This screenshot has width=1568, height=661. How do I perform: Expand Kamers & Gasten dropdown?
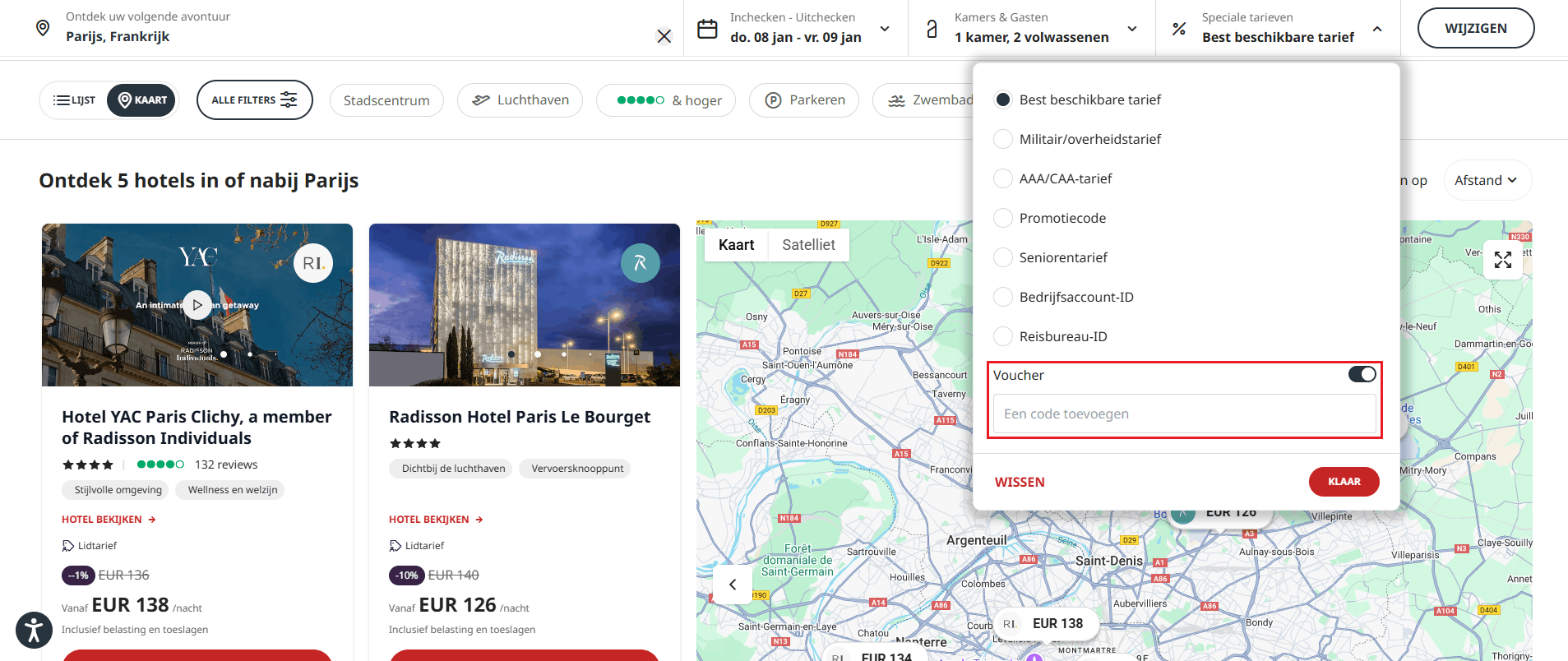coord(1132,29)
